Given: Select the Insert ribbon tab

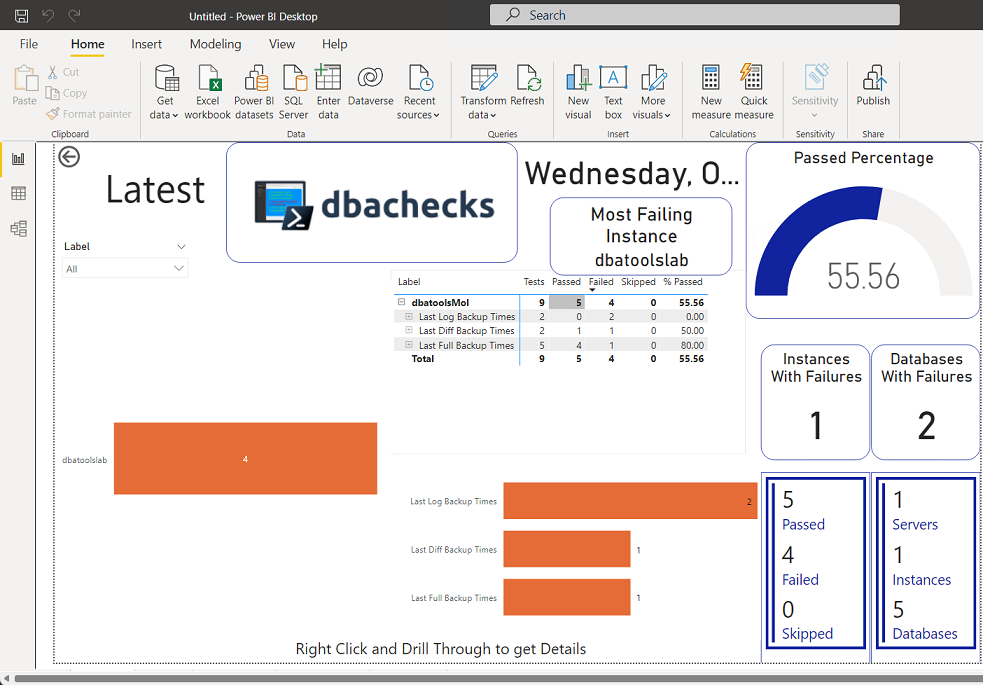Looking at the screenshot, I should pyautogui.click(x=146, y=44).
